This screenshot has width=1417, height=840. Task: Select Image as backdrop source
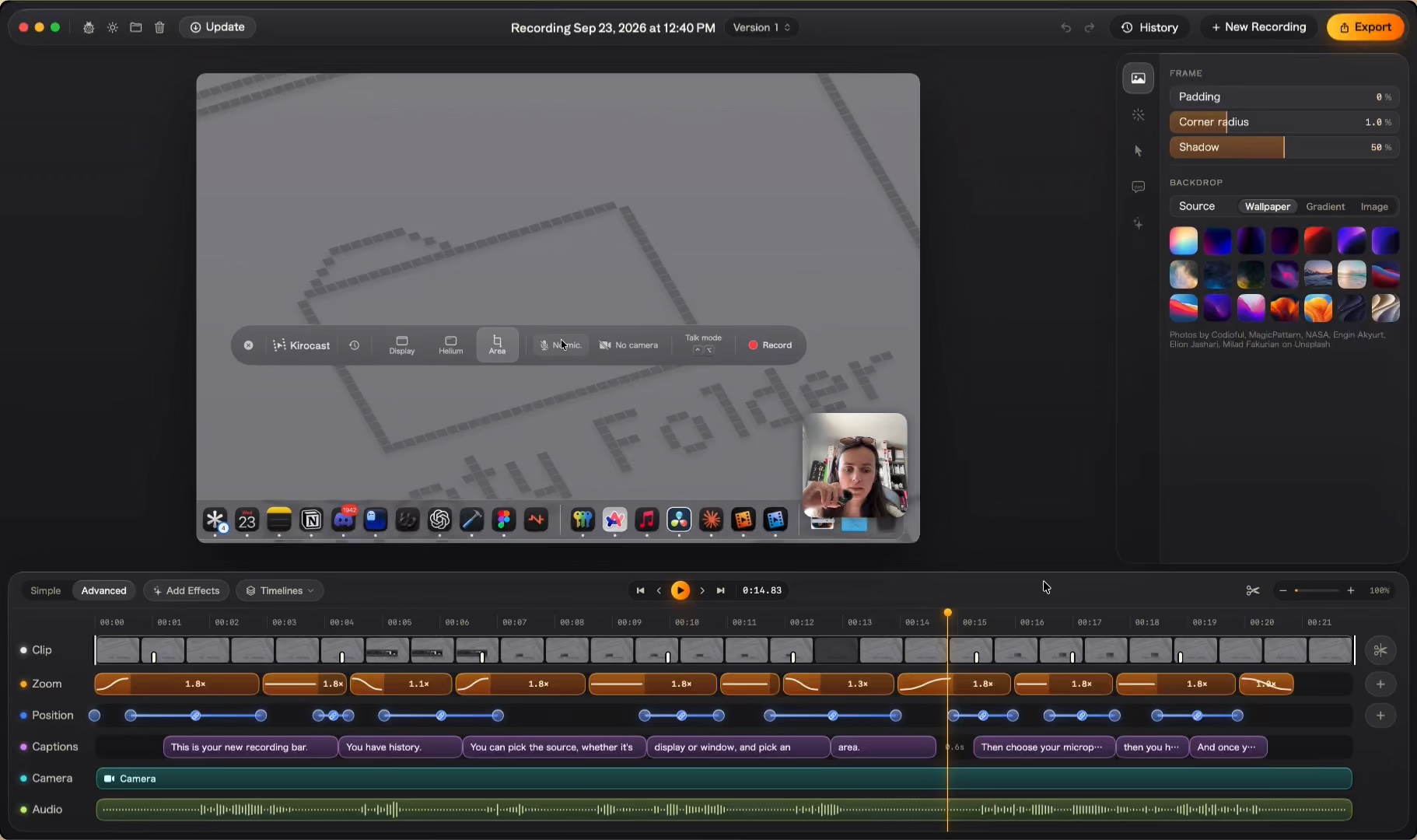pyautogui.click(x=1374, y=206)
